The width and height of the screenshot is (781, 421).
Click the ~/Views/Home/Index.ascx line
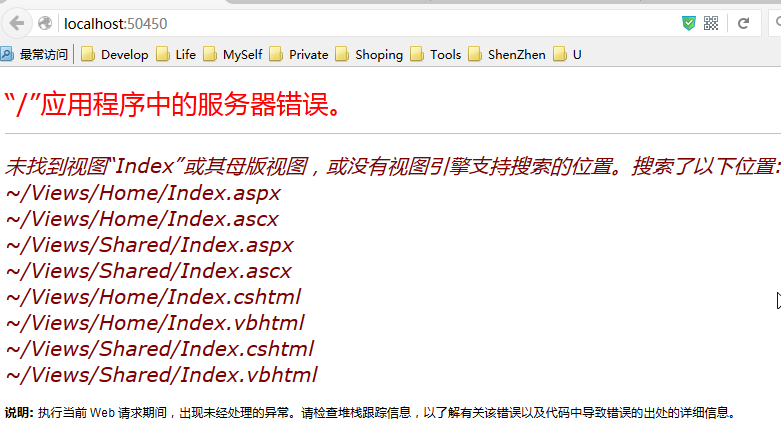pos(142,219)
